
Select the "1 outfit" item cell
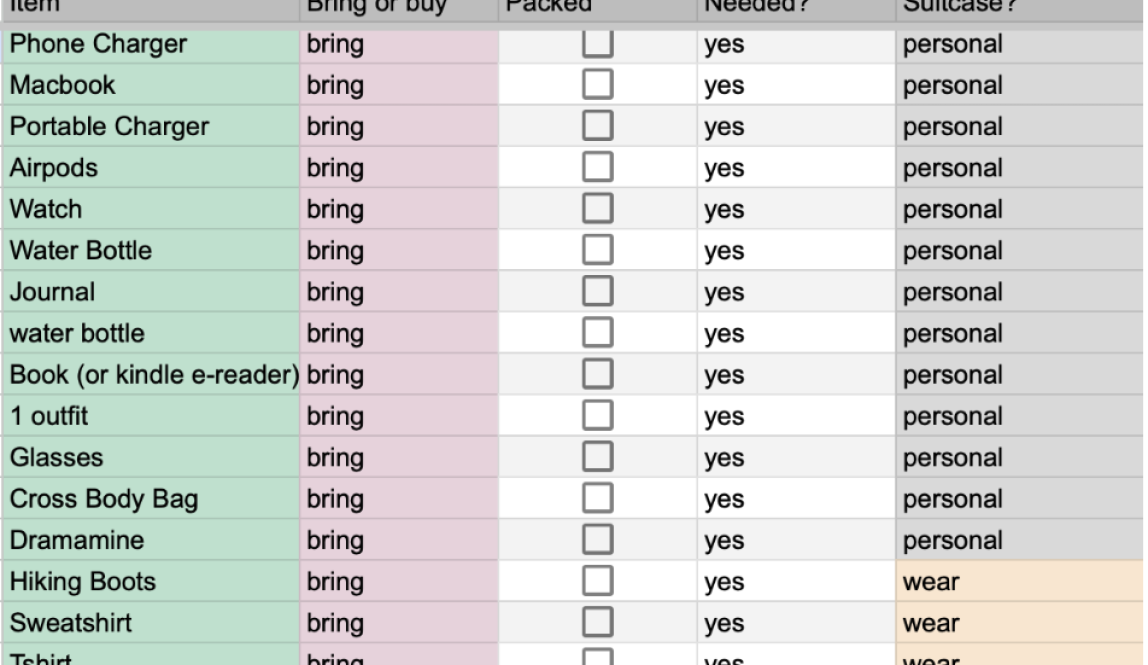[x=152, y=417]
